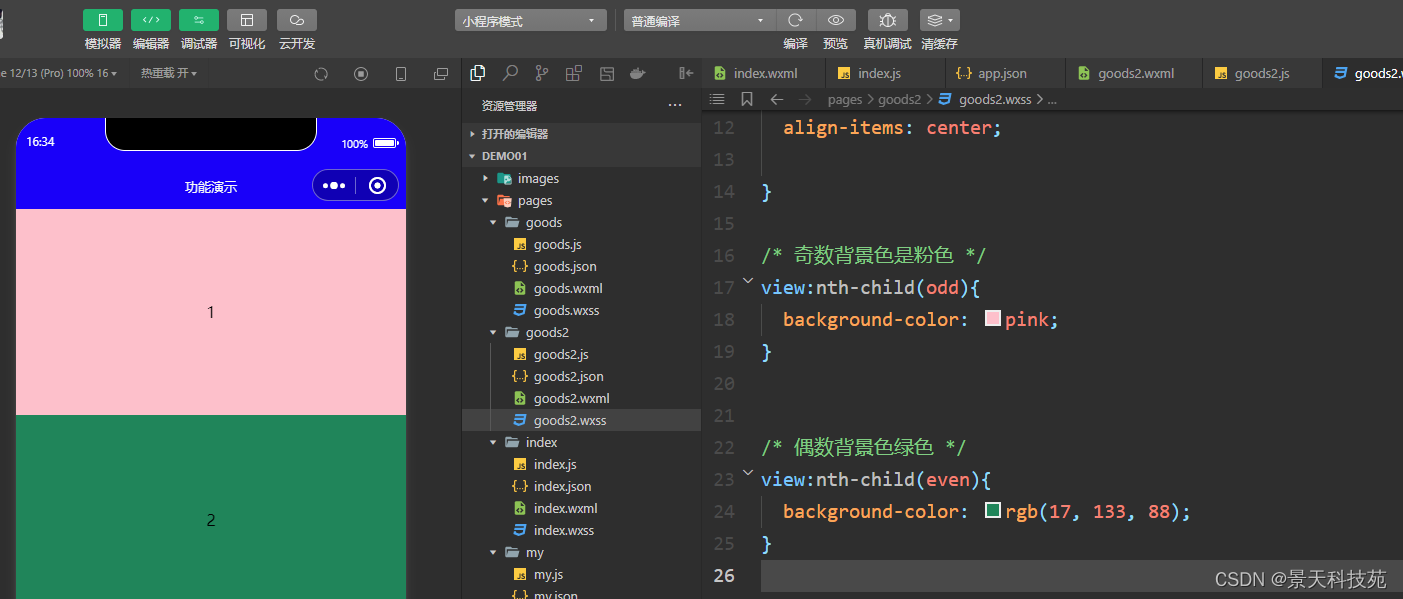
Task: Fold the view:nth-child(even) rule arrow
Action: pos(748,474)
